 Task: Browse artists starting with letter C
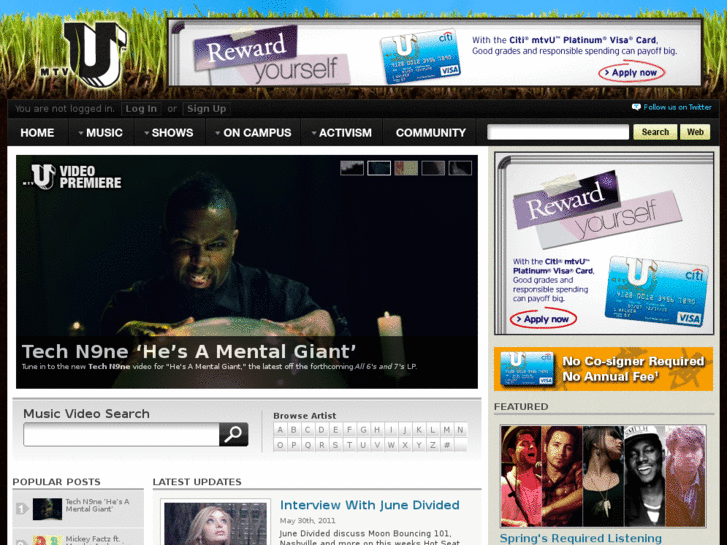(307, 430)
